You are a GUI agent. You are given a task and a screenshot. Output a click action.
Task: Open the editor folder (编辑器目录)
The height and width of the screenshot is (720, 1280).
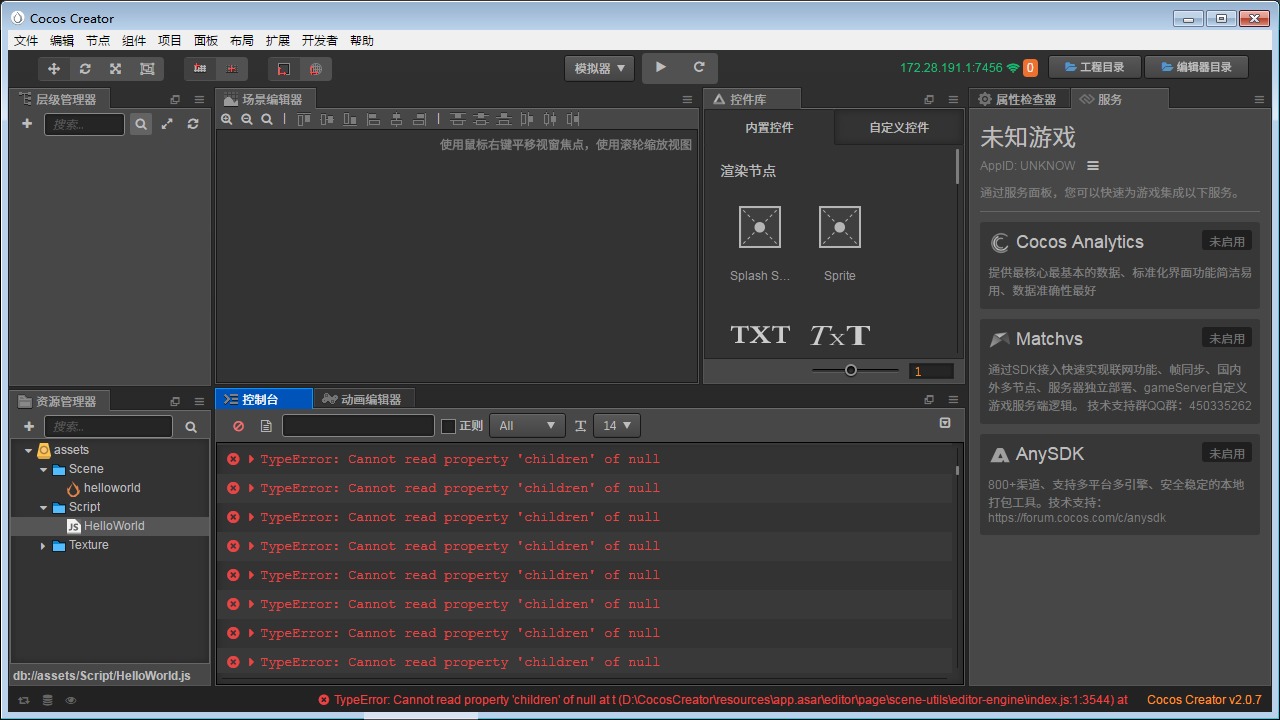click(x=1197, y=67)
